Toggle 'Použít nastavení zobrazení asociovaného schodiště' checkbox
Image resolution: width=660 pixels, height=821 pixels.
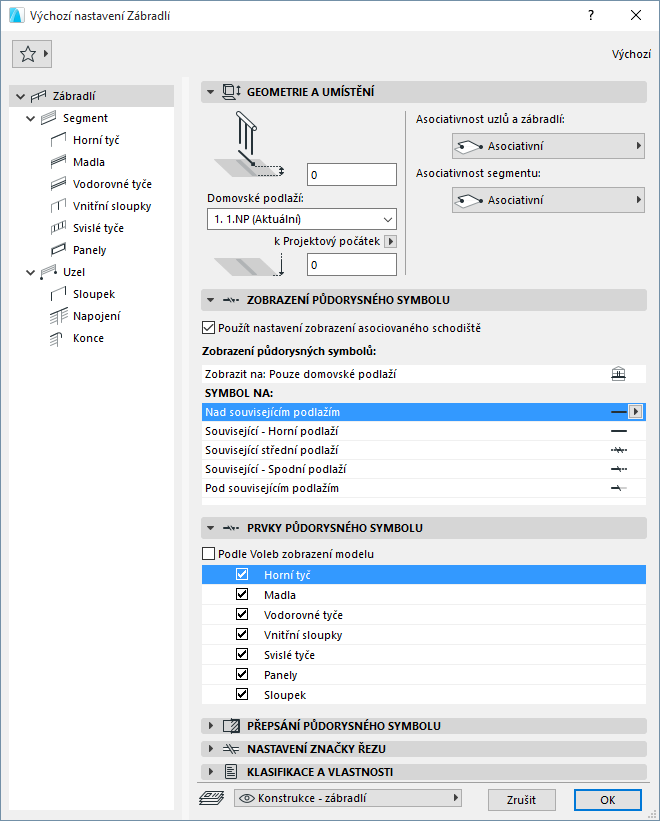(209, 327)
